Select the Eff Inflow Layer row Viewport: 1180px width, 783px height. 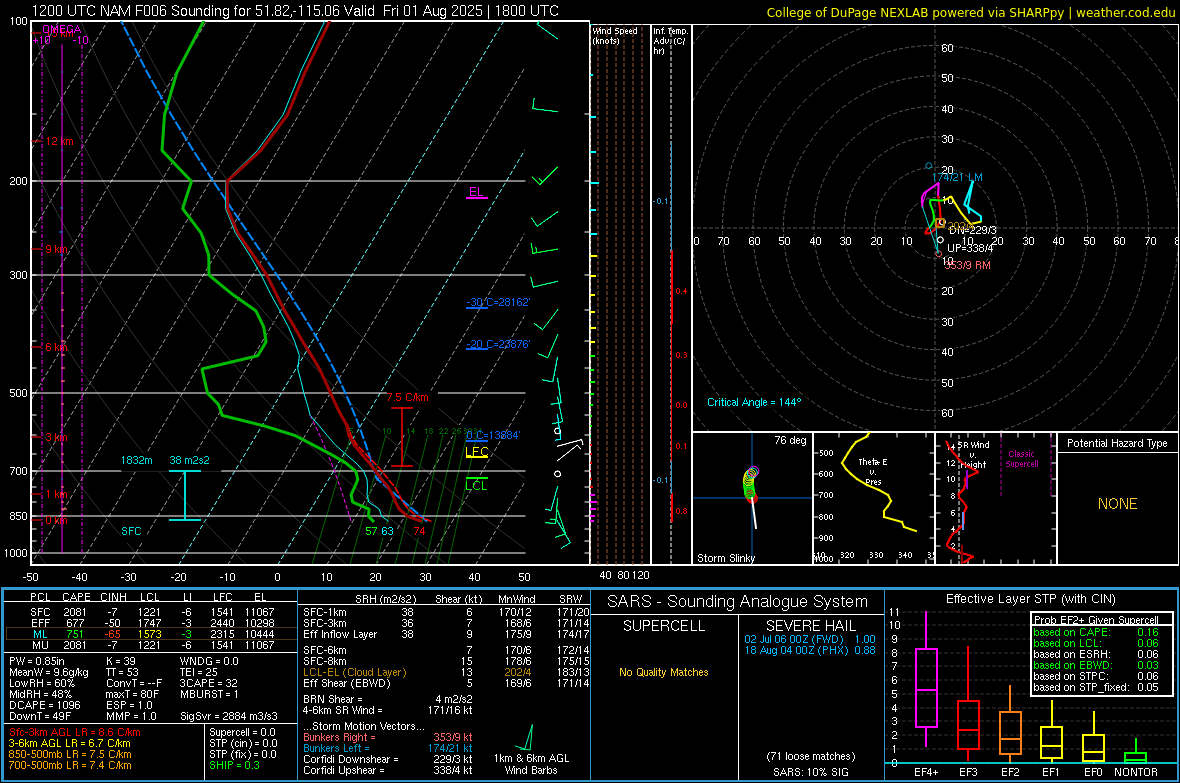tap(446, 634)
